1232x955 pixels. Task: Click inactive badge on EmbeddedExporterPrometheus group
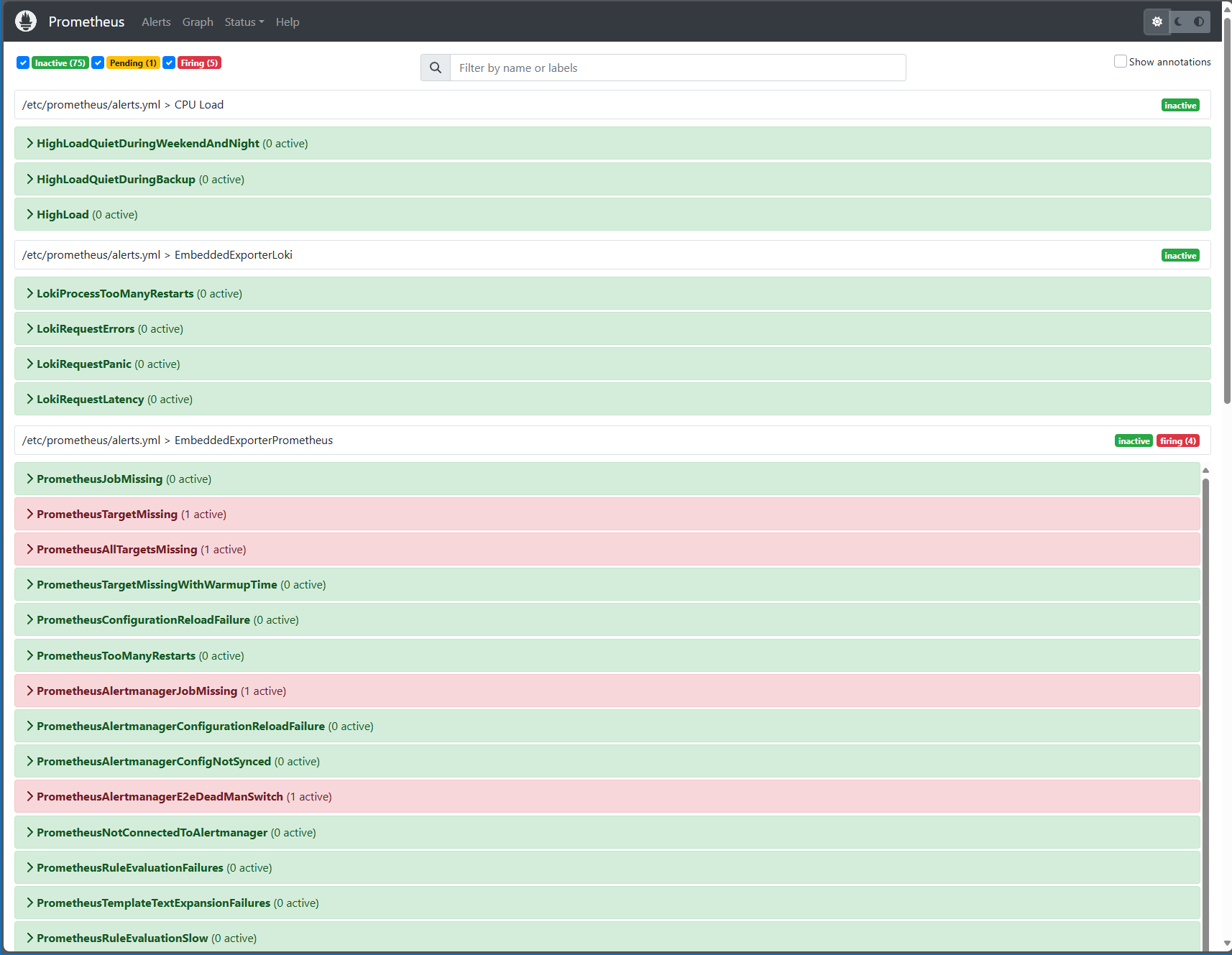pos(1134,441)
